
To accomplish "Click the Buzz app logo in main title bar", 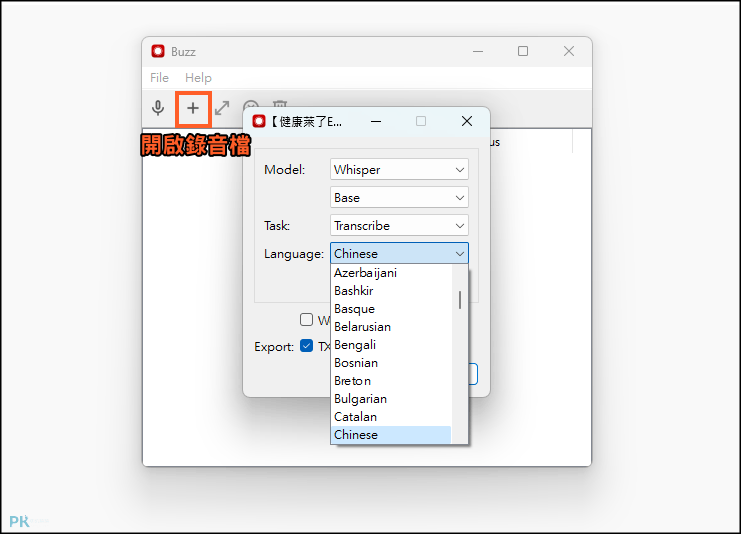I will 158,51.
